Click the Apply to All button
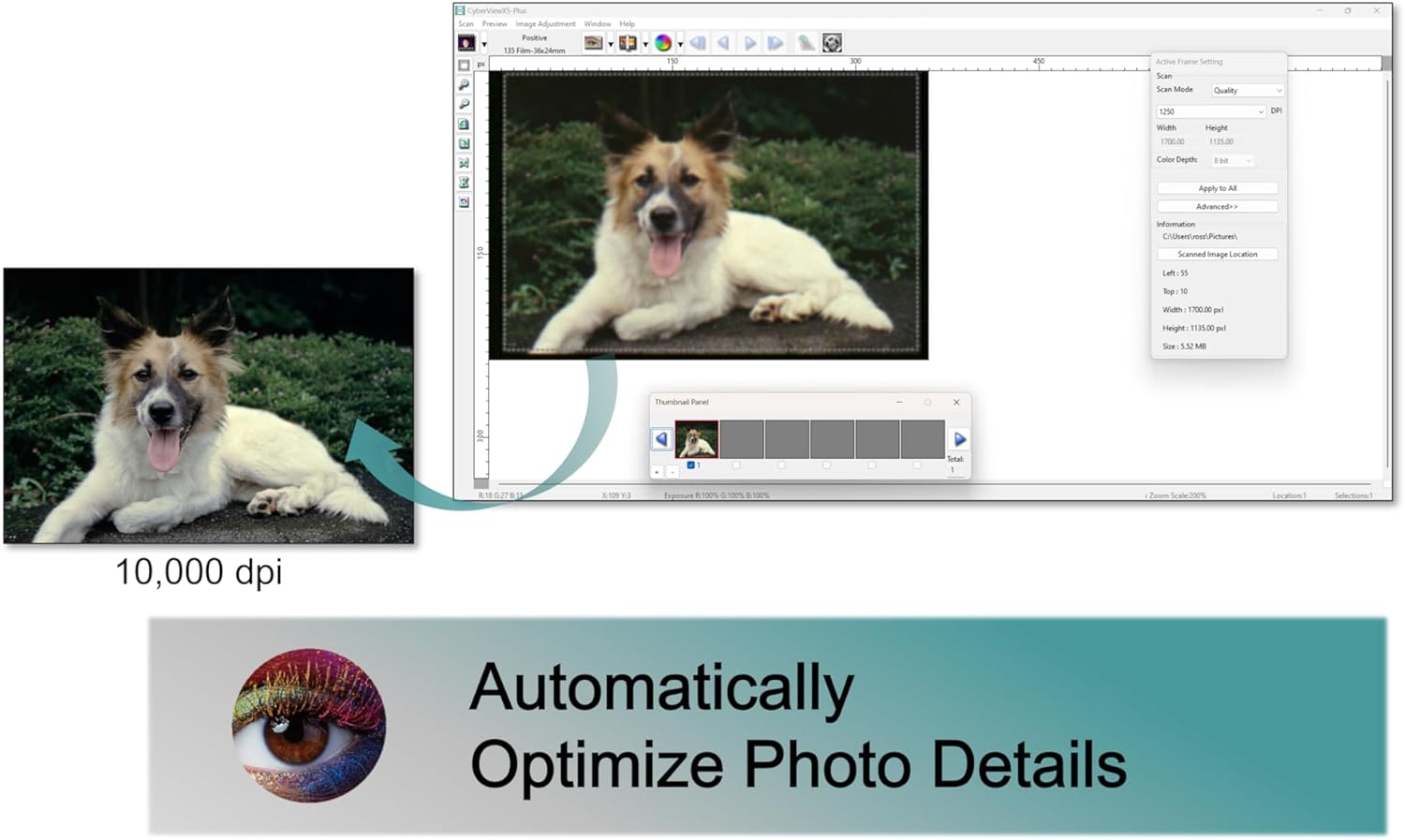This screenshot has height=840, width=1405. 1217,188
